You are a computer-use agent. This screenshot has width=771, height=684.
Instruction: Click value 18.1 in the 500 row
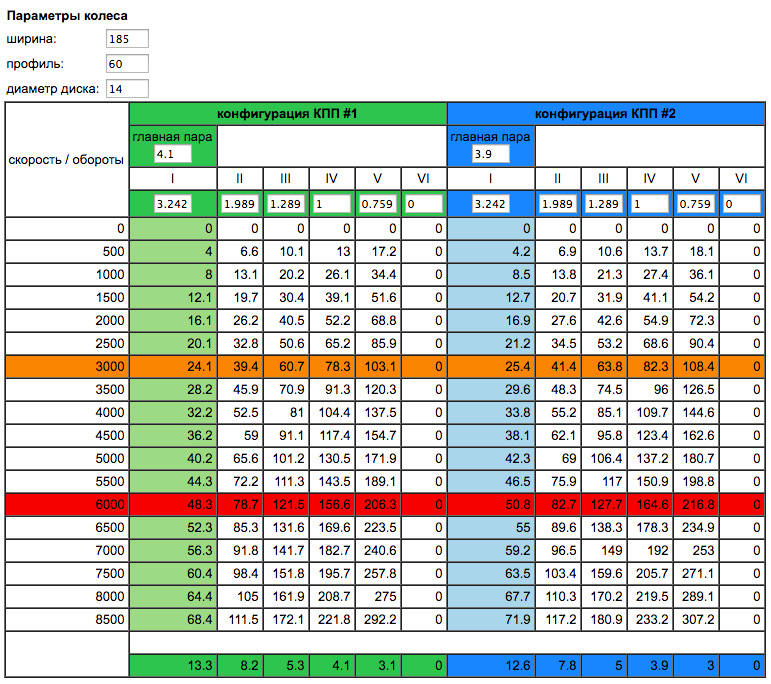[x=702, y=251]
